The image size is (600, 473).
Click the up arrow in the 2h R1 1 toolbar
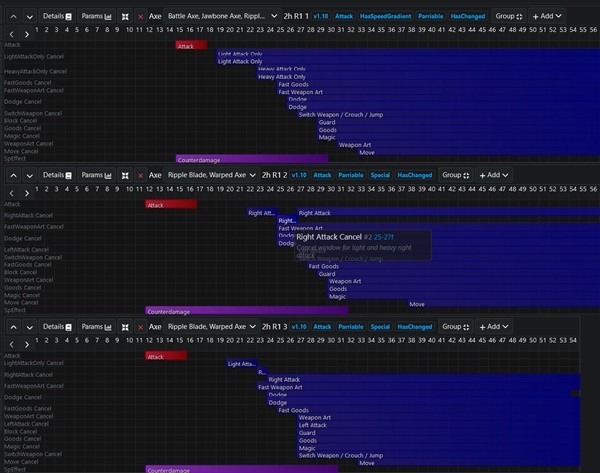tap(13, 17)
